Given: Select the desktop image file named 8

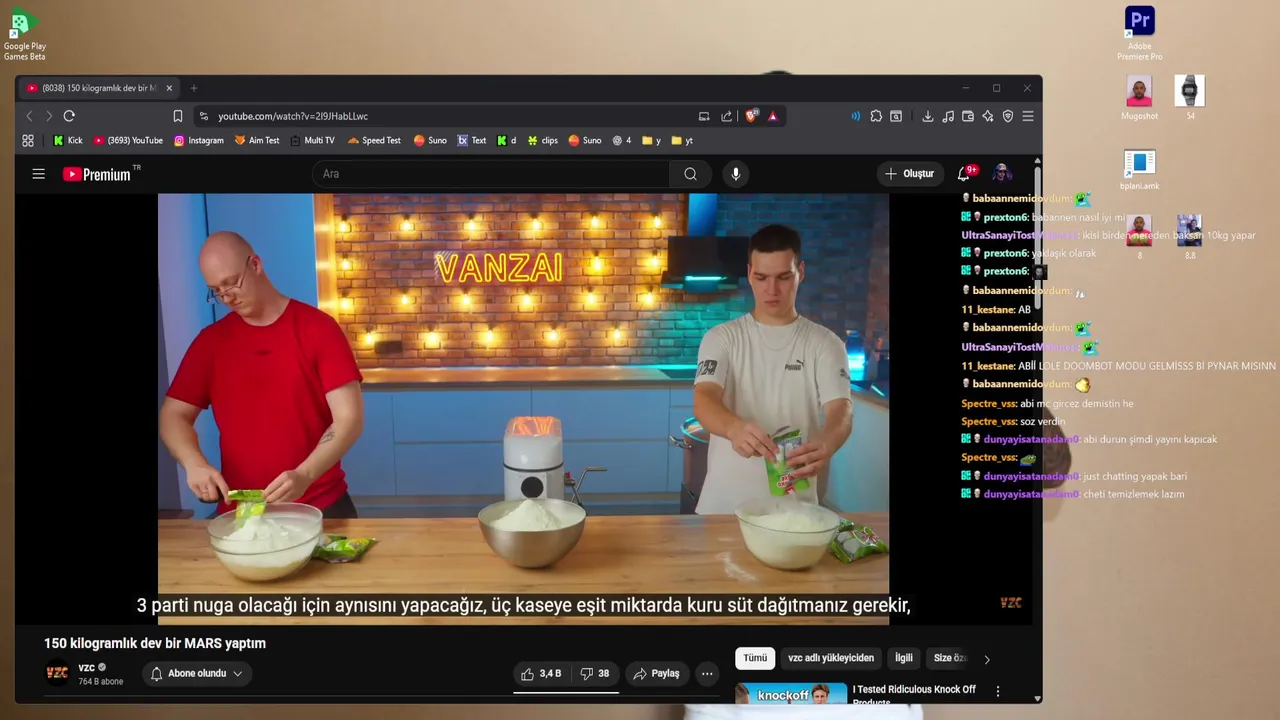Looking at the screenshot, I should tap(1139, 238).
